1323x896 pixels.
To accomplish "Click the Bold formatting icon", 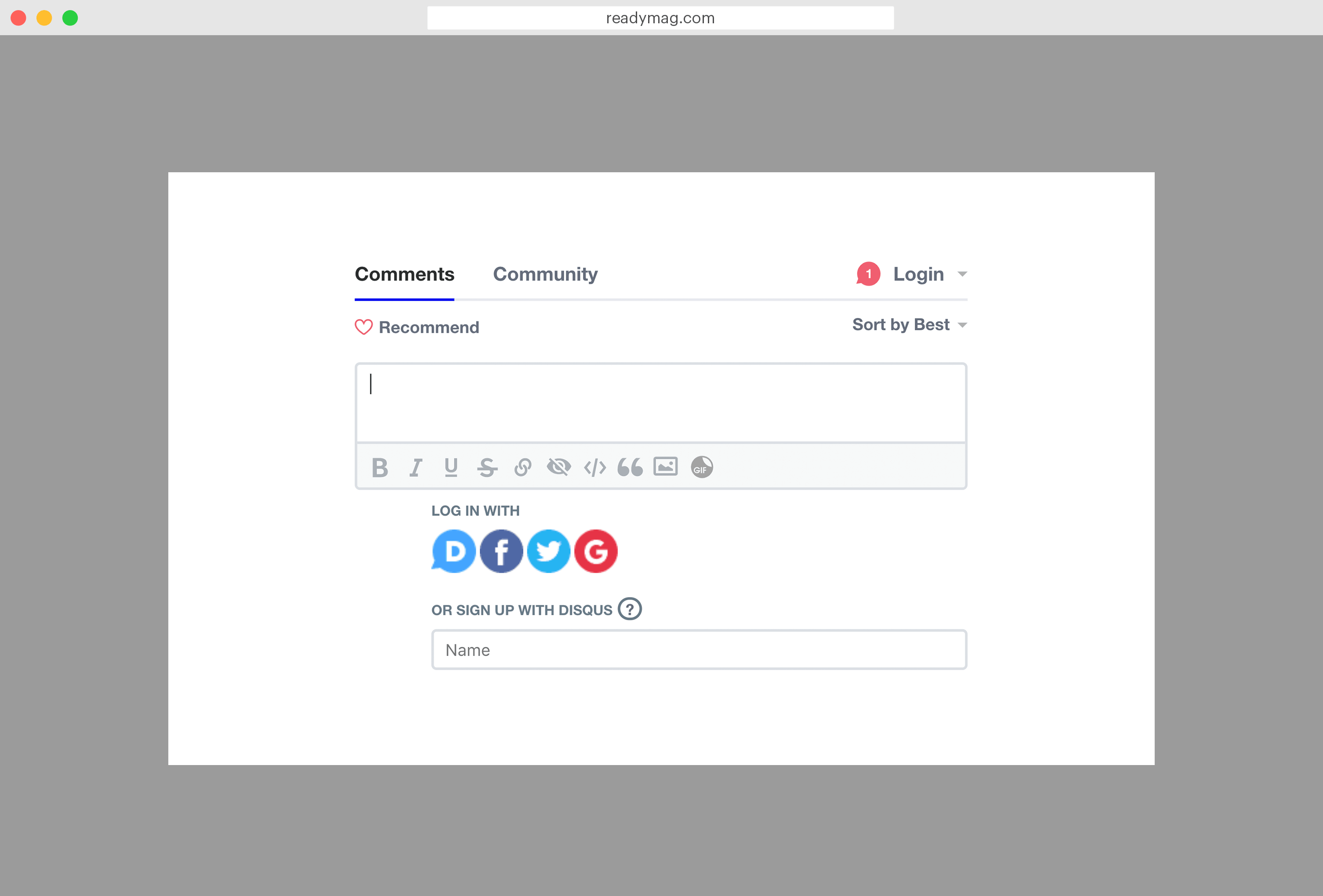I will tap(380, 467).
